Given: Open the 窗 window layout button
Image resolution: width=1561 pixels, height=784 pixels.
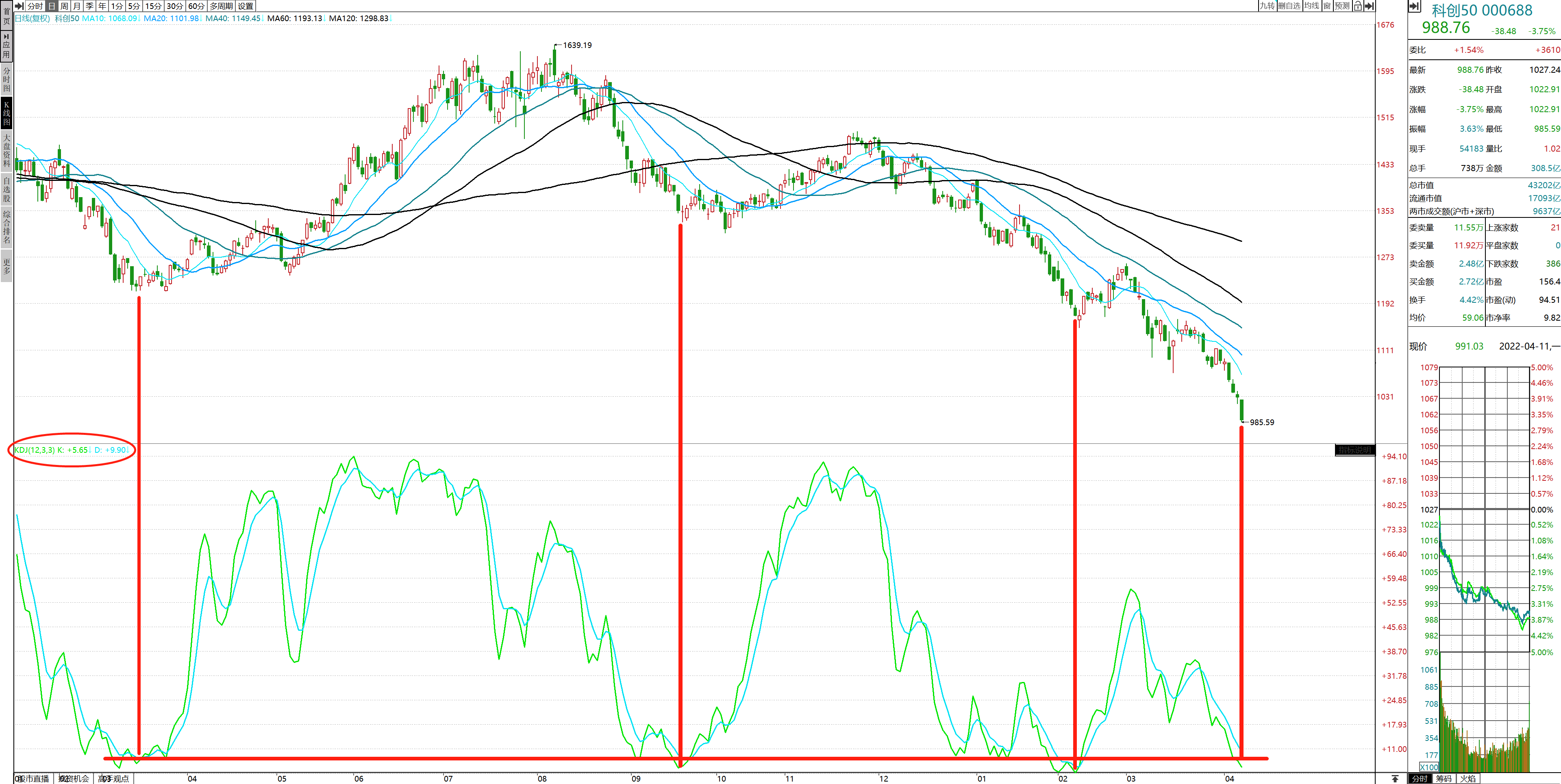Looking at the screenshot, I should tap(1327, 6).
